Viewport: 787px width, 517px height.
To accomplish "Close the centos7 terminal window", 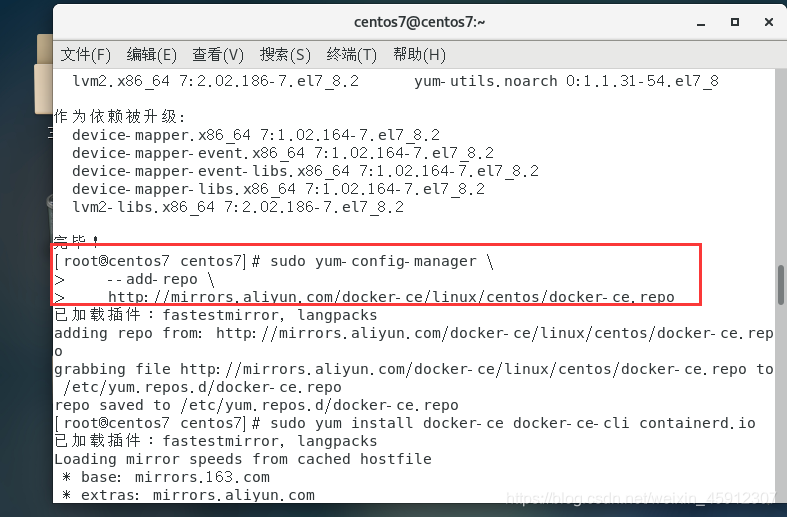I will 768,22.
